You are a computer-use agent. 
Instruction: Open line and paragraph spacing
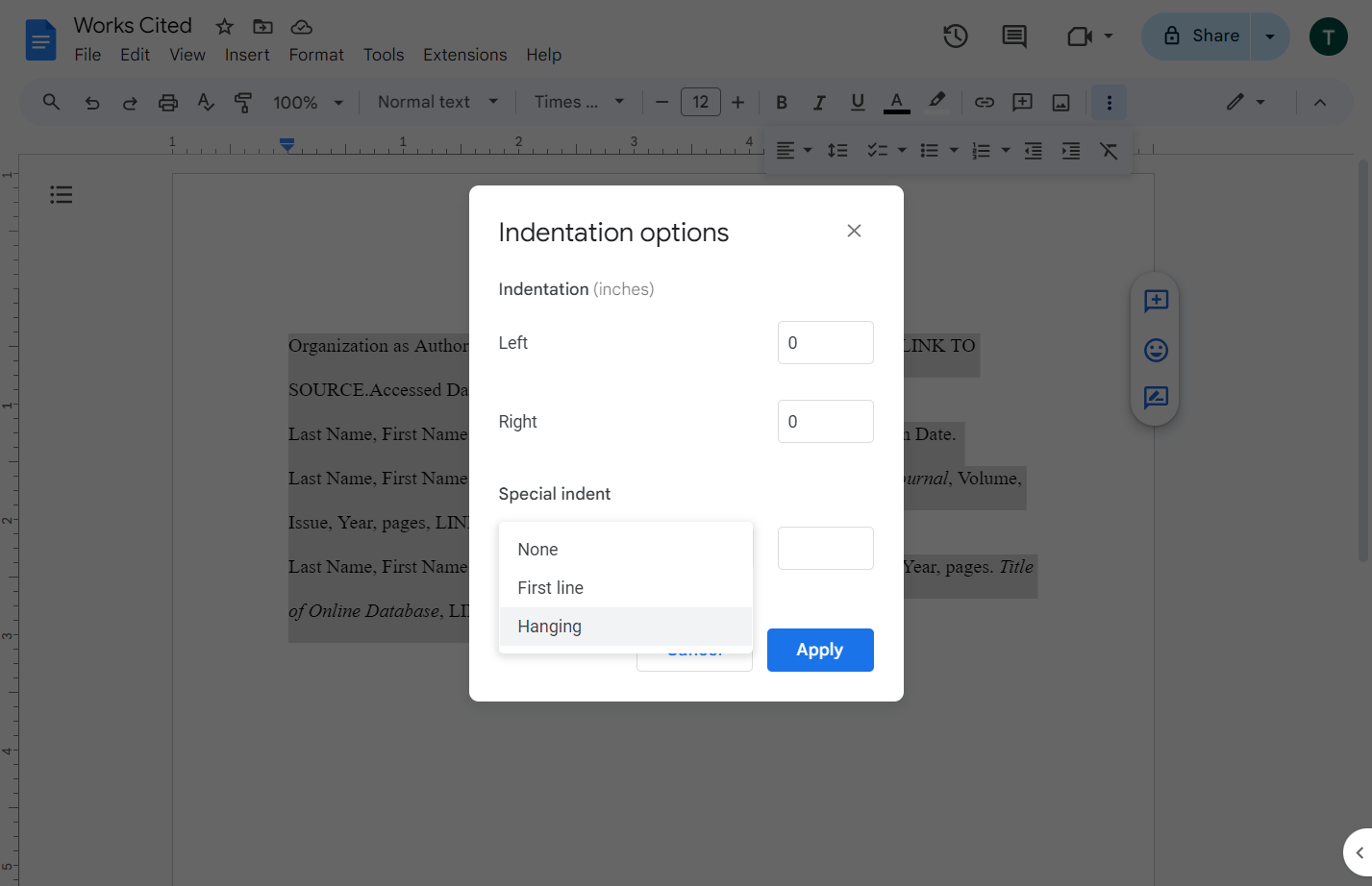pos(837,151)
